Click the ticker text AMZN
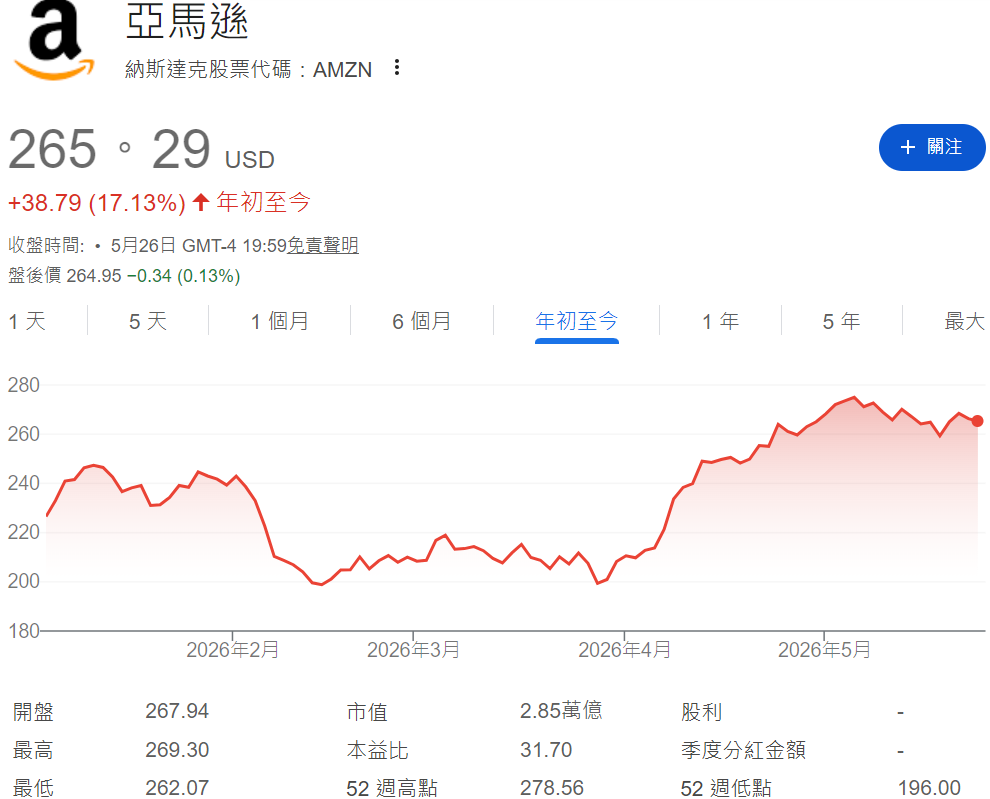Image resolution: width=990 pixels, height=799 pixels. click(342, 69)
